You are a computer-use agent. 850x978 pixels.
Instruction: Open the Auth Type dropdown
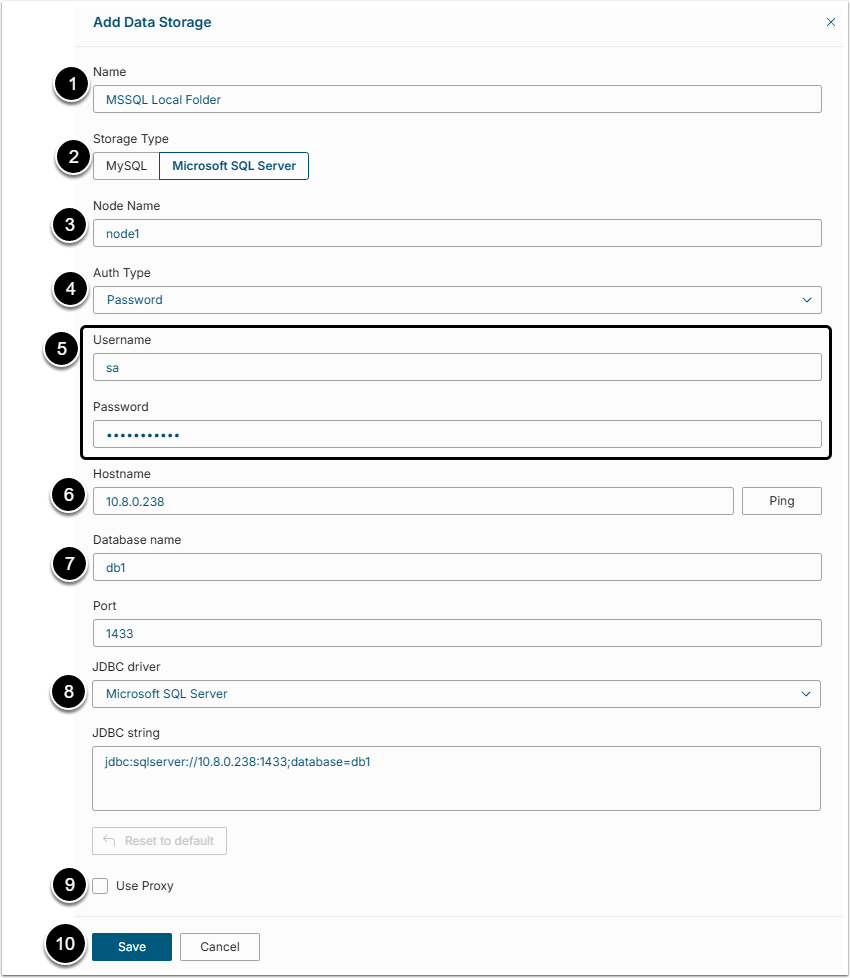click(456, 300)
